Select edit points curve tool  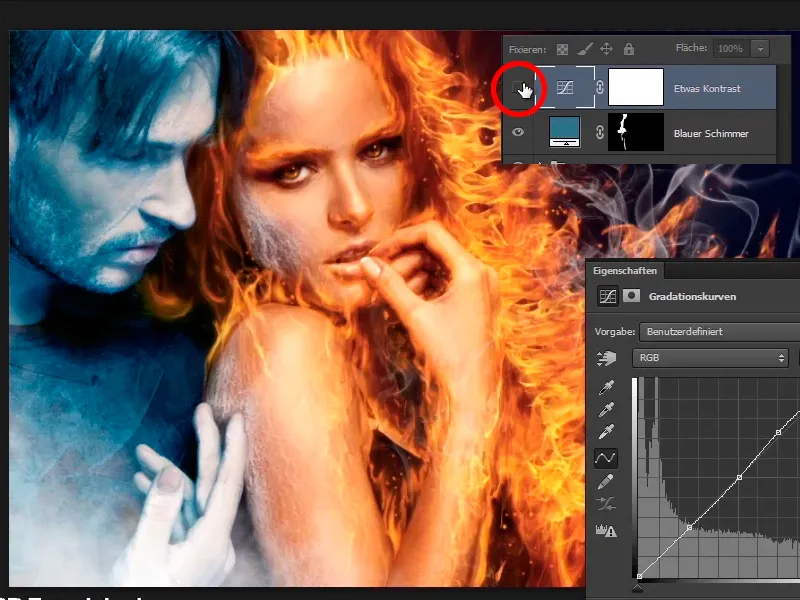pyautogui.click(x=606, y=458)
